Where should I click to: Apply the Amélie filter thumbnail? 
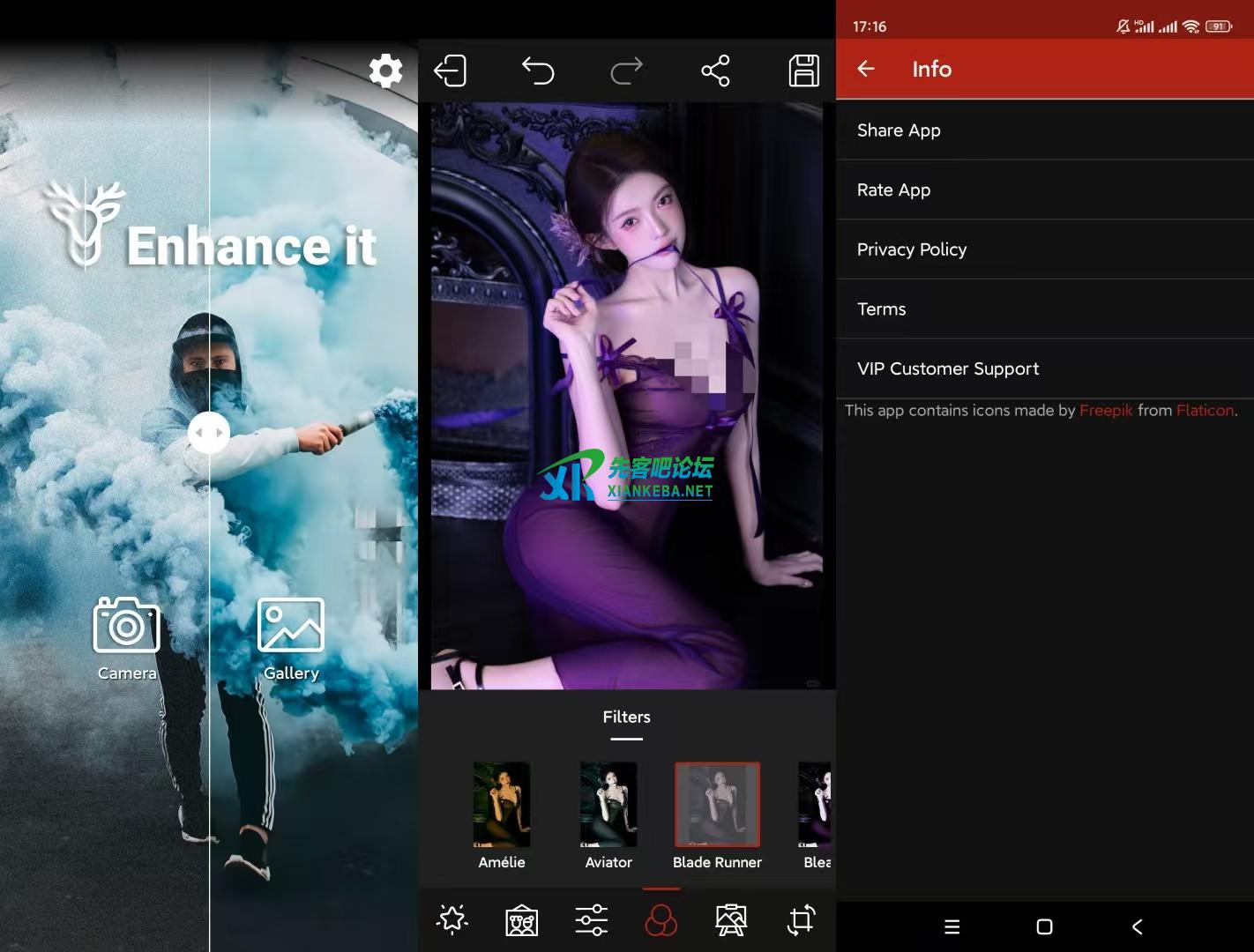pyautogui.click(x=502, y=805)
